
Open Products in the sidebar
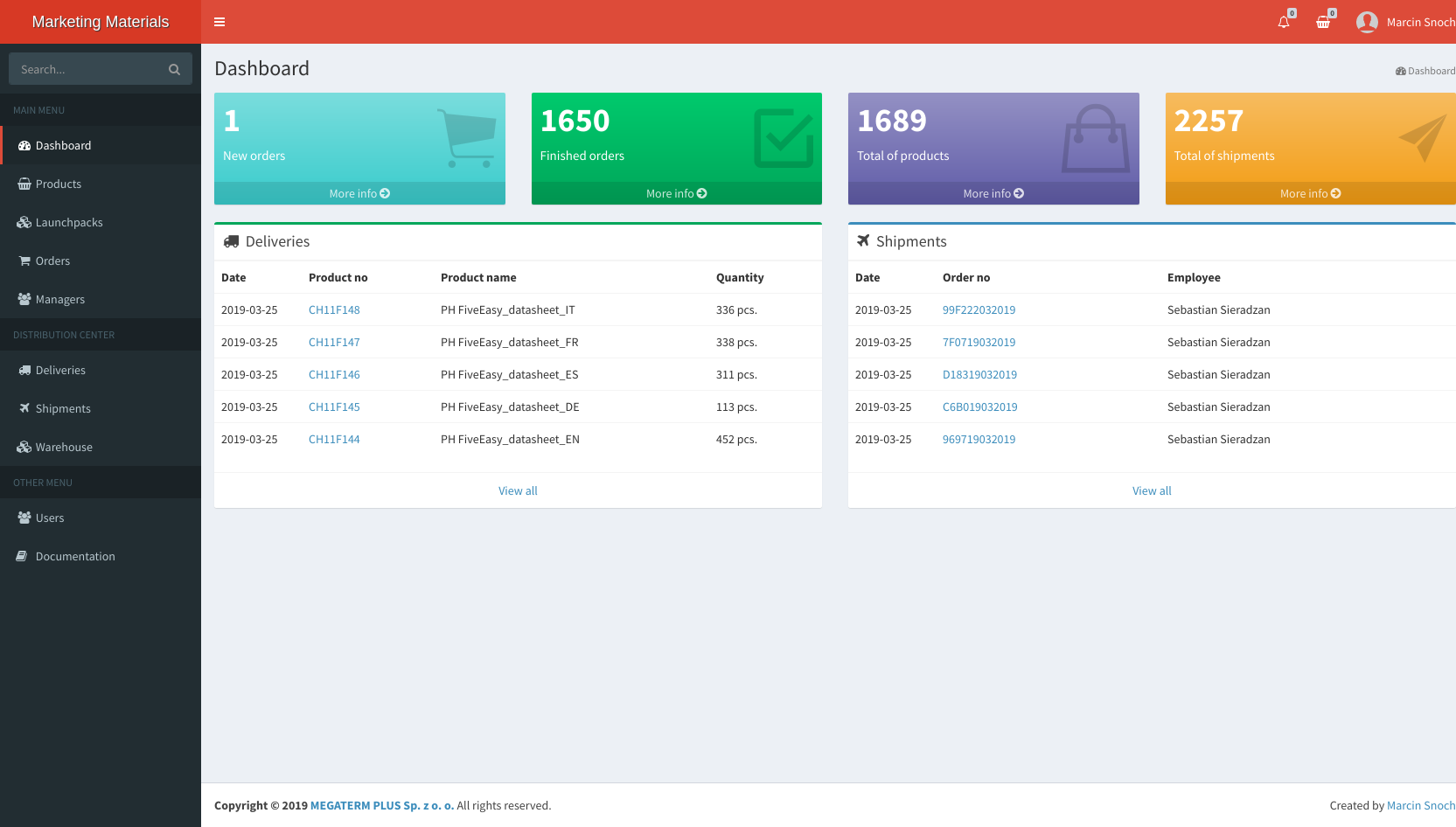click(59, 184)
